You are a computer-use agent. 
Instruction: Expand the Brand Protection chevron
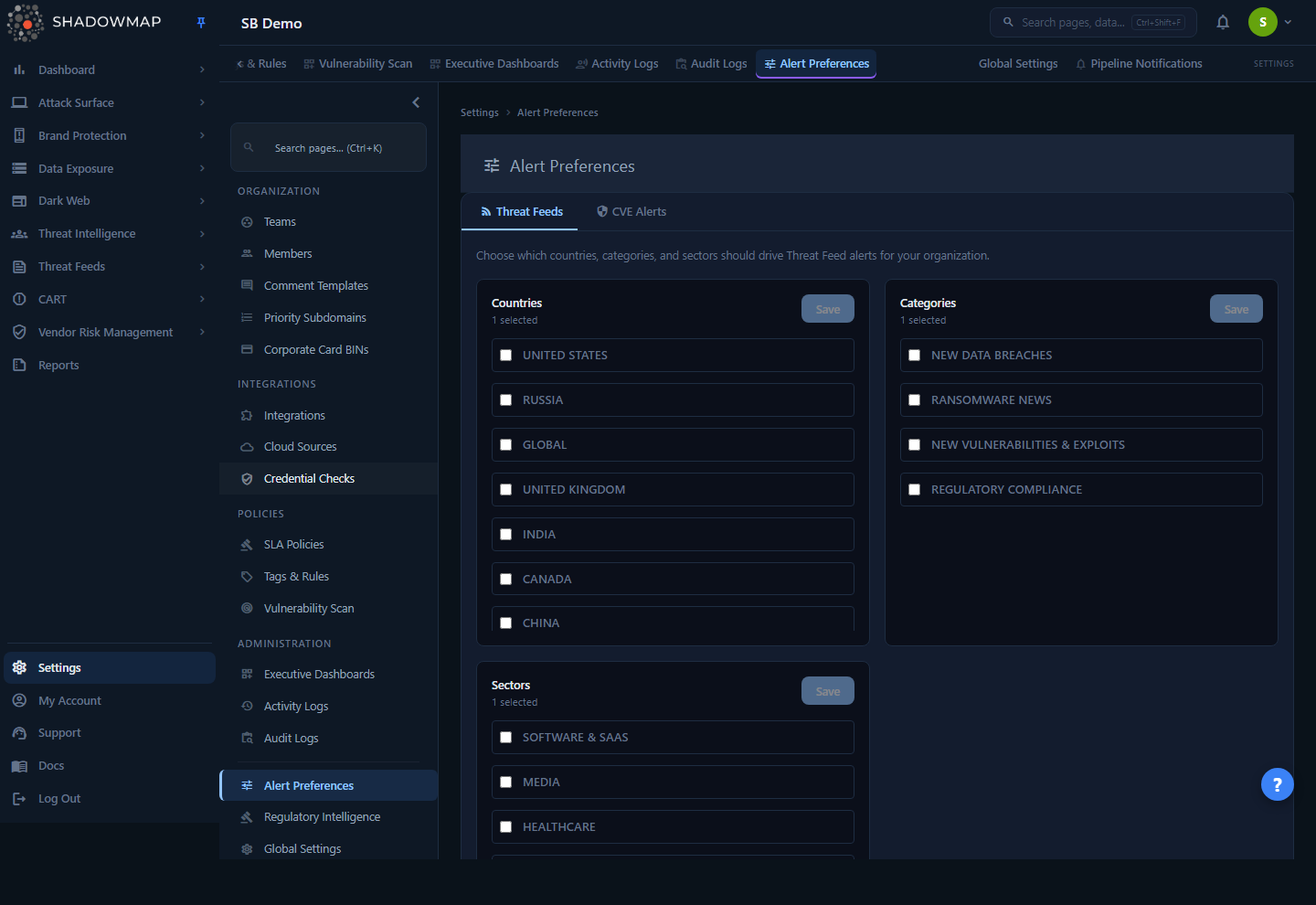pyautogui.click(x=202, y=135)
